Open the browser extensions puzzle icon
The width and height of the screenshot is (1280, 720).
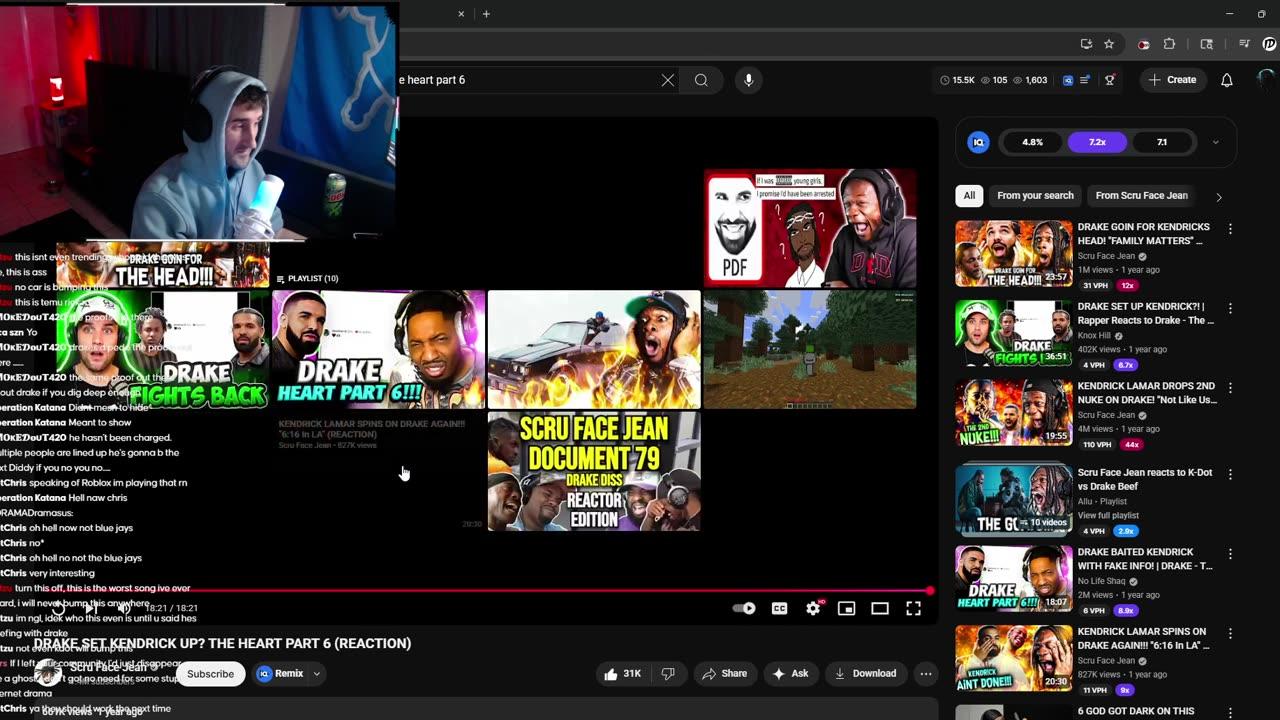pos(1169,44)
